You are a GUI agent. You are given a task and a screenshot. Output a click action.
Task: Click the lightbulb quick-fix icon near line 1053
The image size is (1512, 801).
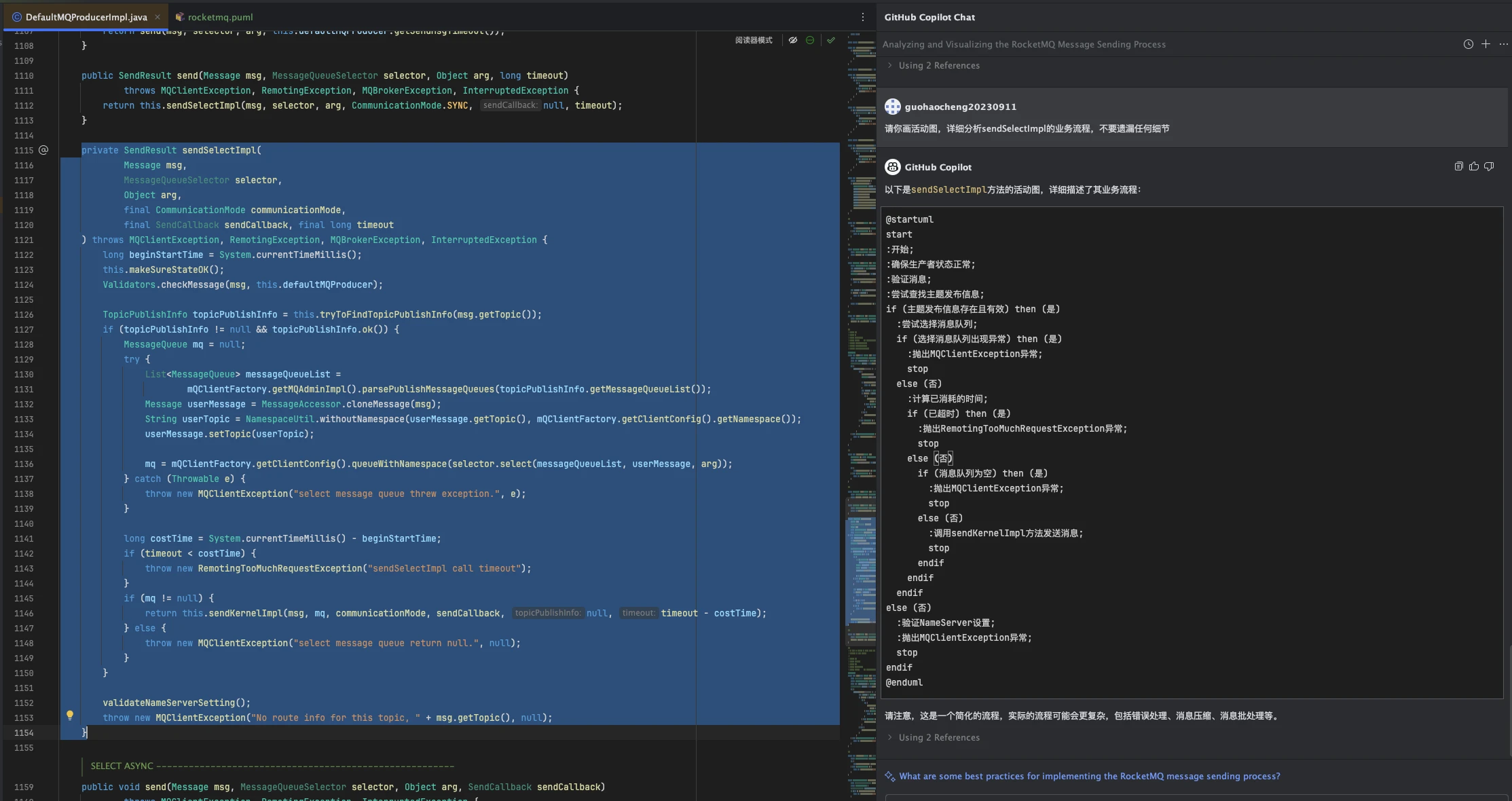coord(70,715)
